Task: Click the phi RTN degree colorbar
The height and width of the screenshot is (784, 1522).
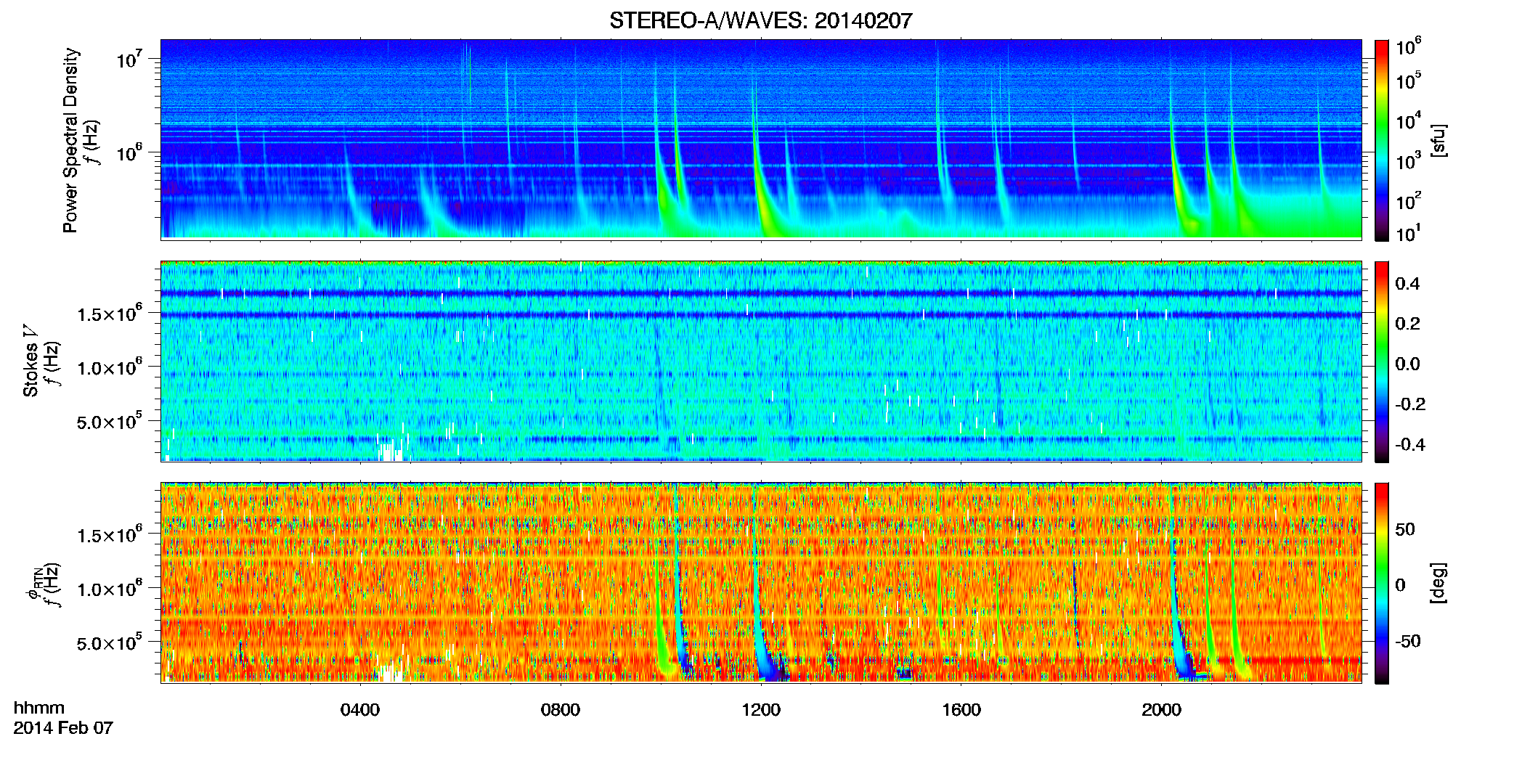Action: [x=1382, y=583]
